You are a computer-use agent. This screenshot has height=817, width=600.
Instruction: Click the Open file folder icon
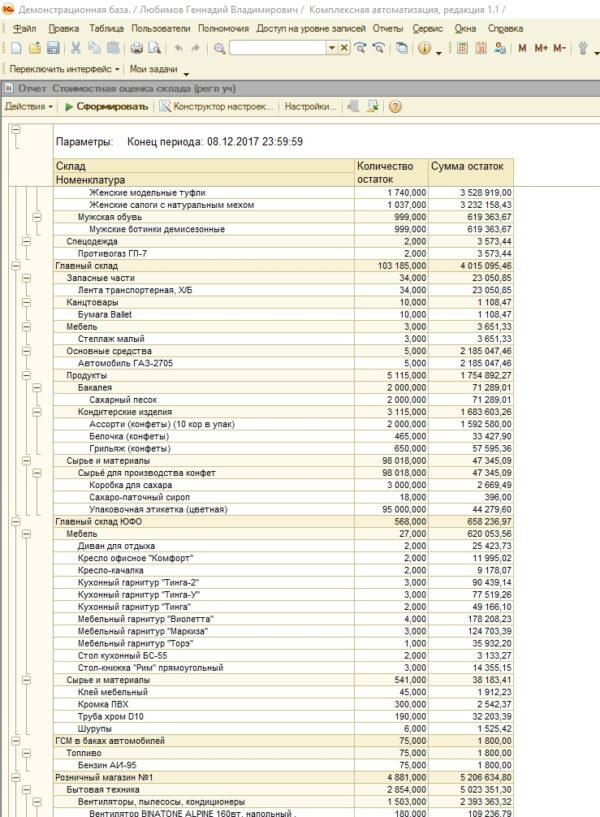(x=34, y=48)
